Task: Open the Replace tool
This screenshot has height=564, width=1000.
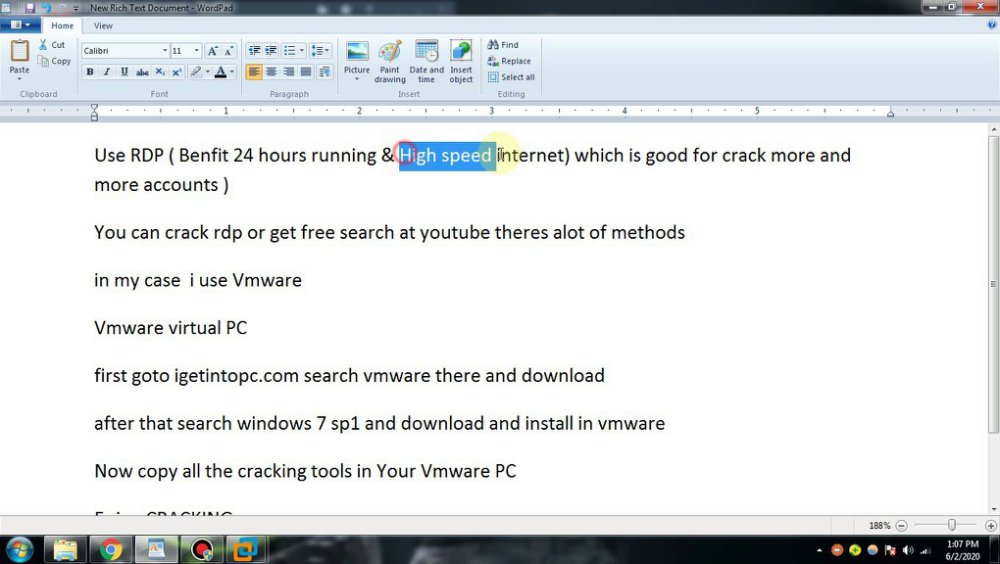Action: (509, 61)
